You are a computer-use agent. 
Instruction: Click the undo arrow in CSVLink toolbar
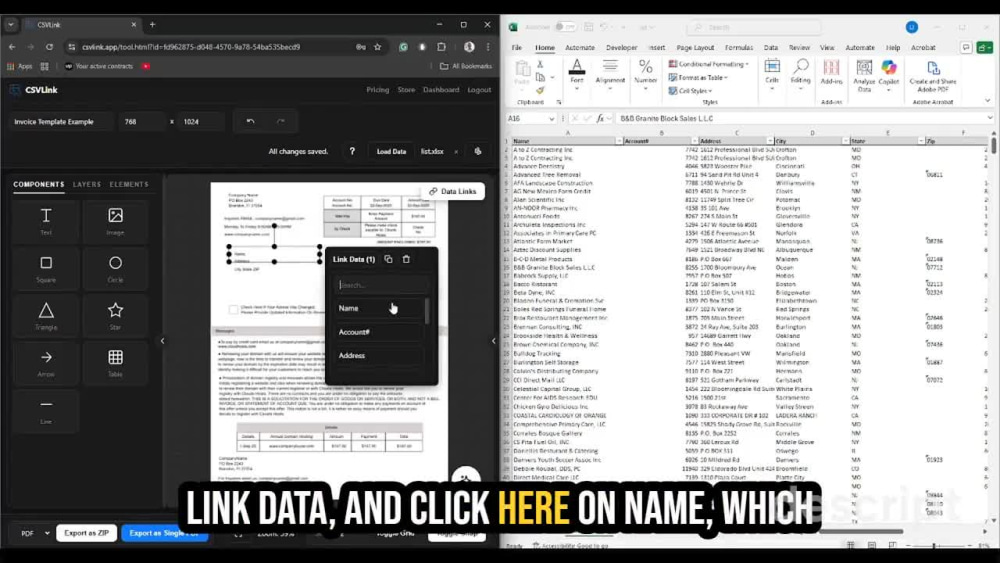click(250, 121)
